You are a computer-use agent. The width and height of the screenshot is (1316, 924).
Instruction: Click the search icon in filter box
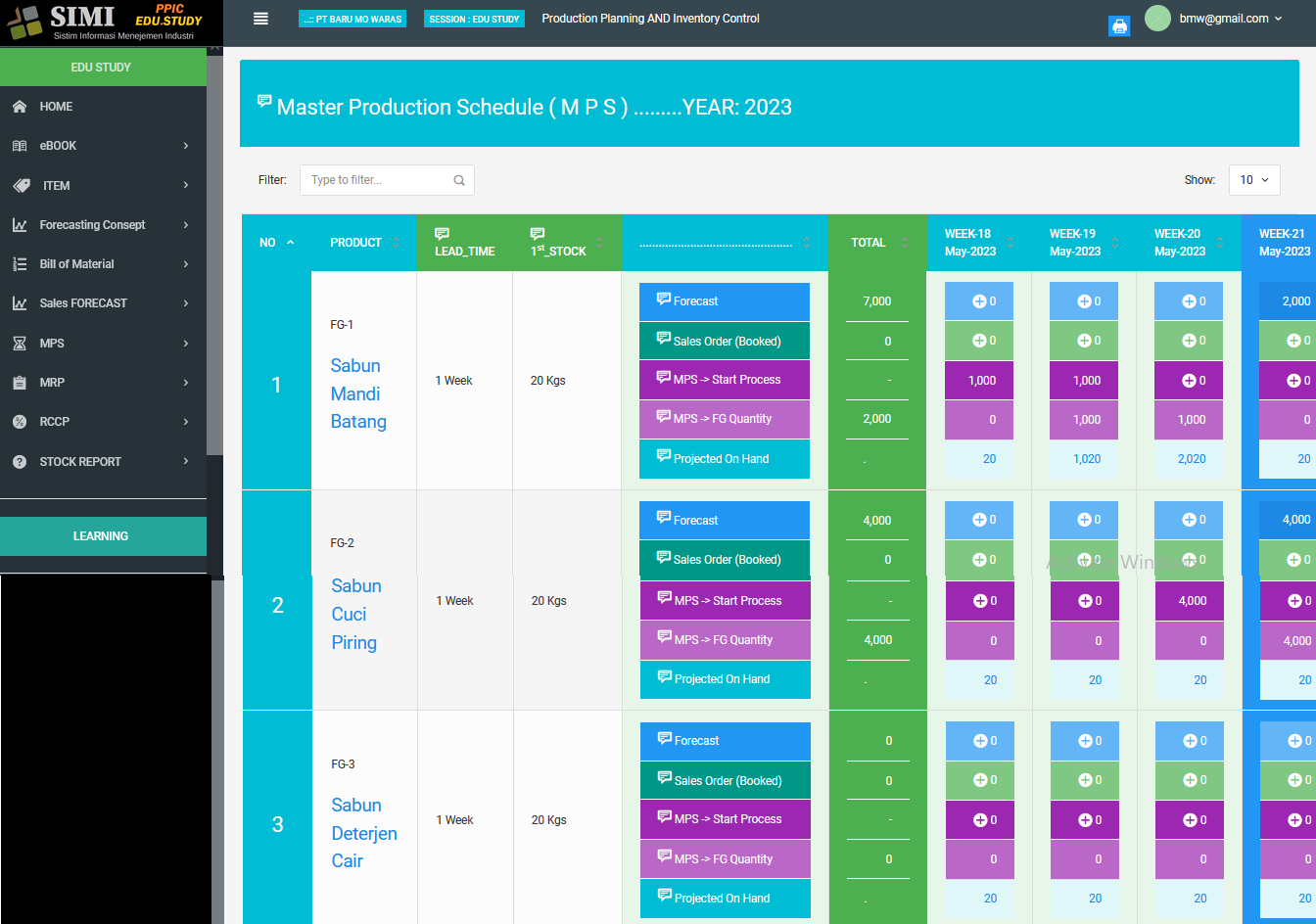tap(459, 180)
